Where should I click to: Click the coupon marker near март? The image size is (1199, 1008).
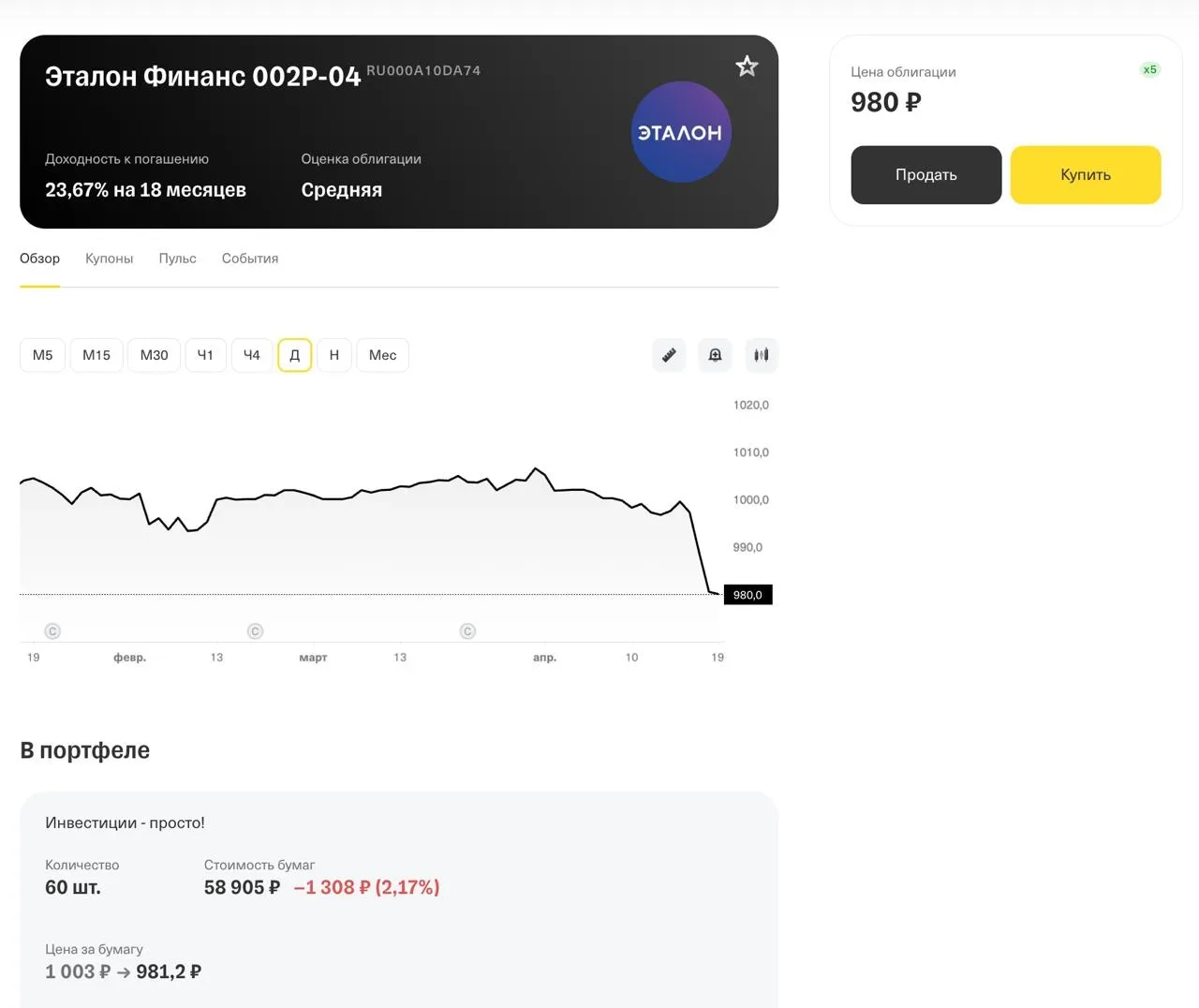[x=255, y=631]
